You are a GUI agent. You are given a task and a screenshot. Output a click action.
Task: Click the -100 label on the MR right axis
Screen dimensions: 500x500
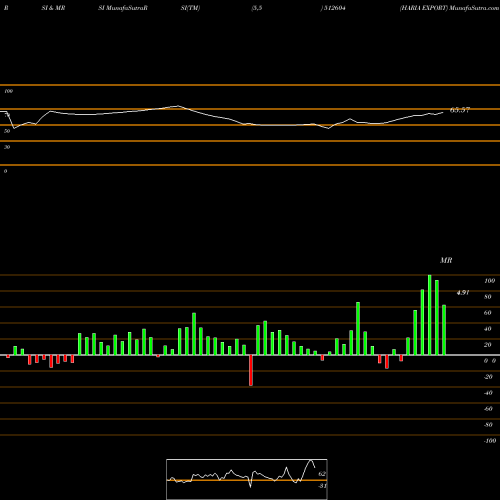pyautogui.click(x=490, y=441)
